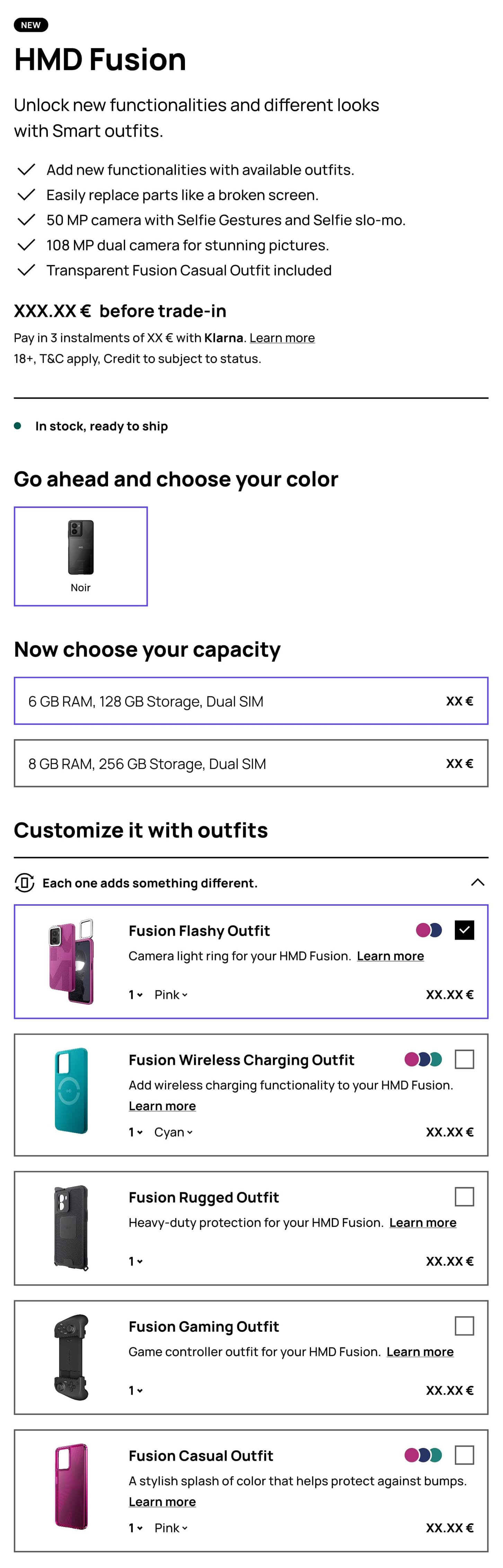This screenshot has width=503, height=1568.
Task: Open quantity dropdown for Fusion Rugged Outfit
Action: click(x=135, y=1261)
